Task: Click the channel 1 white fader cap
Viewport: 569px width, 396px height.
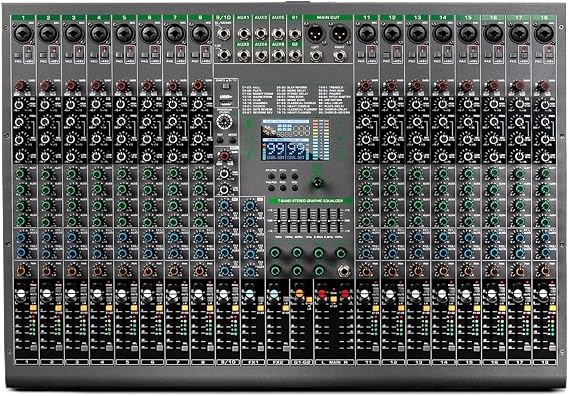Action: point(21,293)
